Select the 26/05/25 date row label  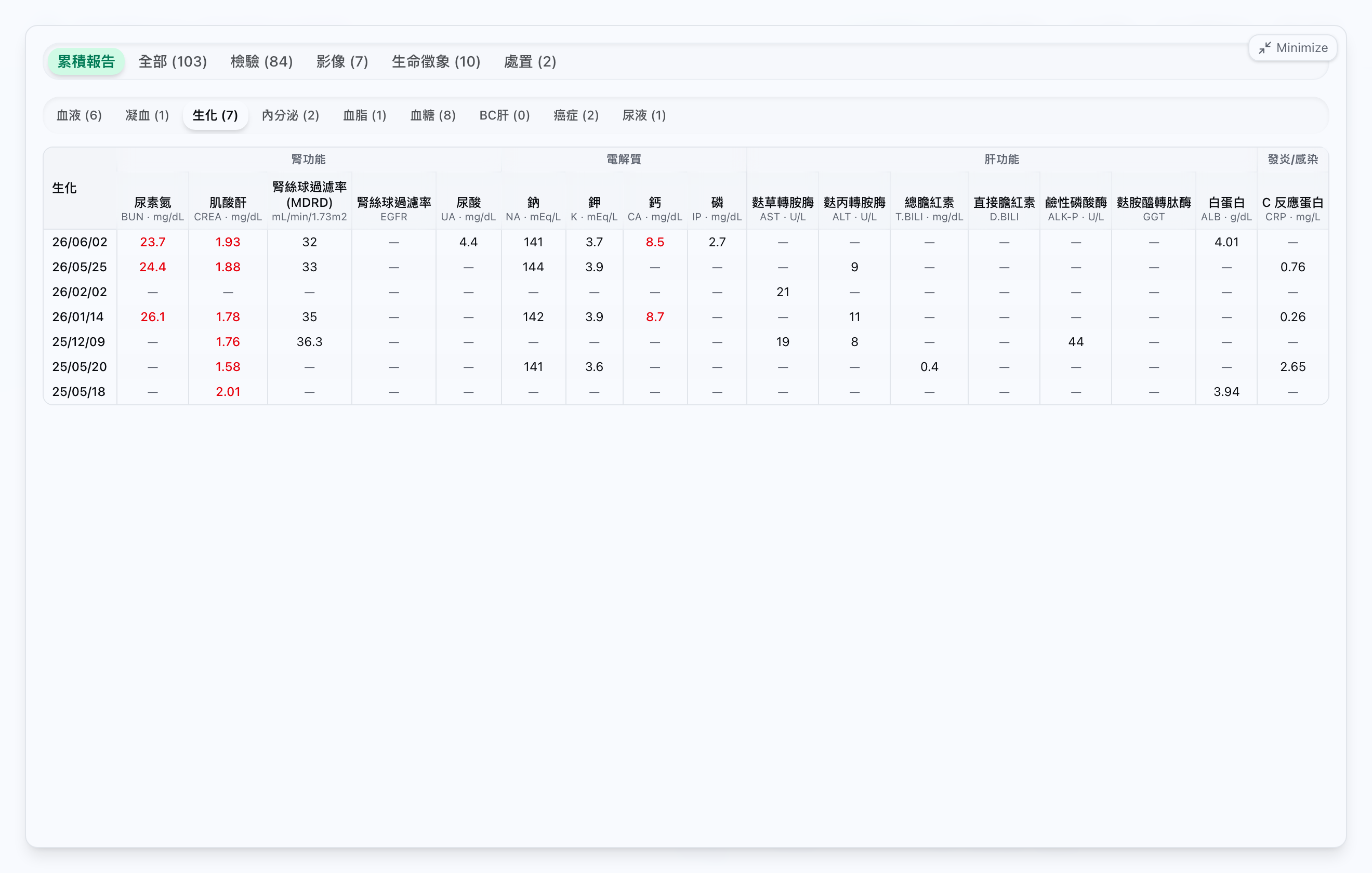(80, 267)
